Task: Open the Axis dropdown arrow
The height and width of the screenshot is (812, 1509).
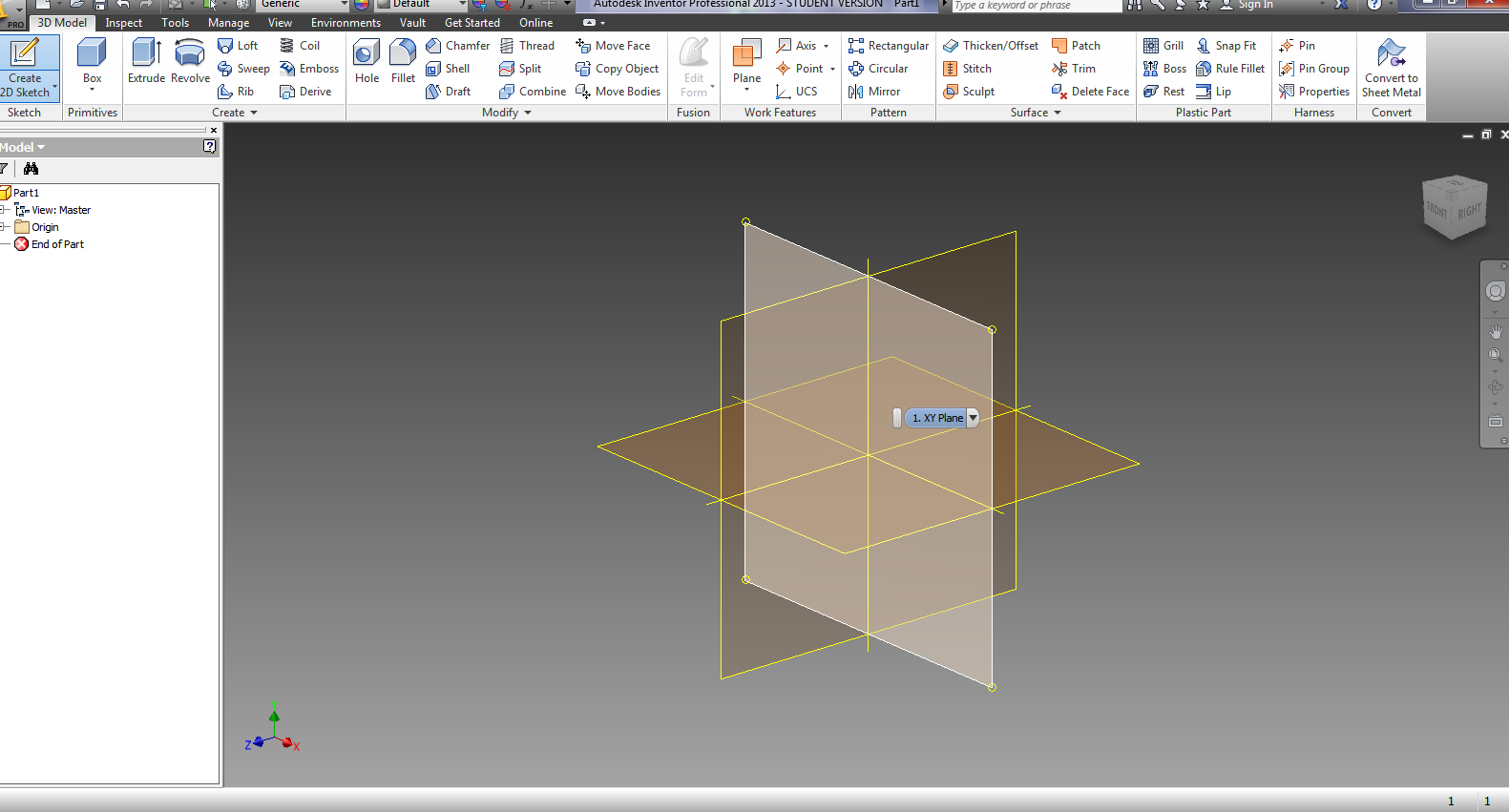Action: pos(827,46)
